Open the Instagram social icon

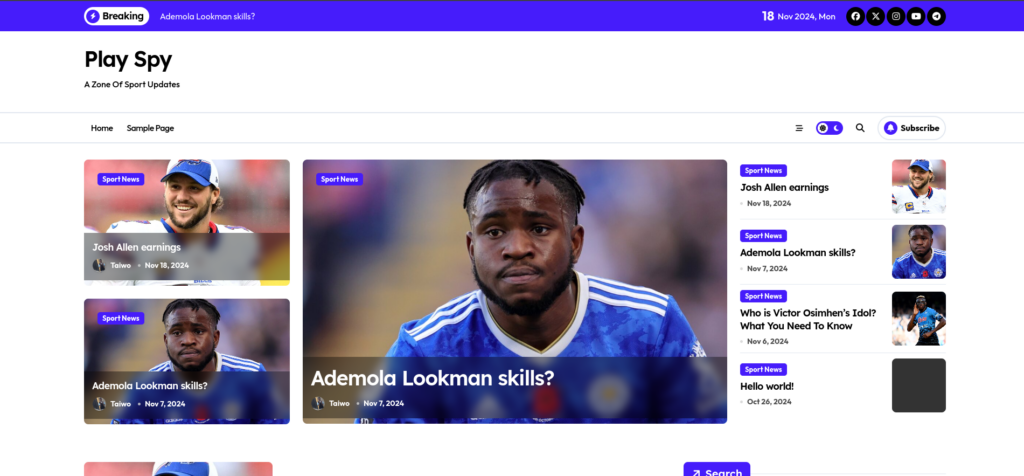pos(896,16)
